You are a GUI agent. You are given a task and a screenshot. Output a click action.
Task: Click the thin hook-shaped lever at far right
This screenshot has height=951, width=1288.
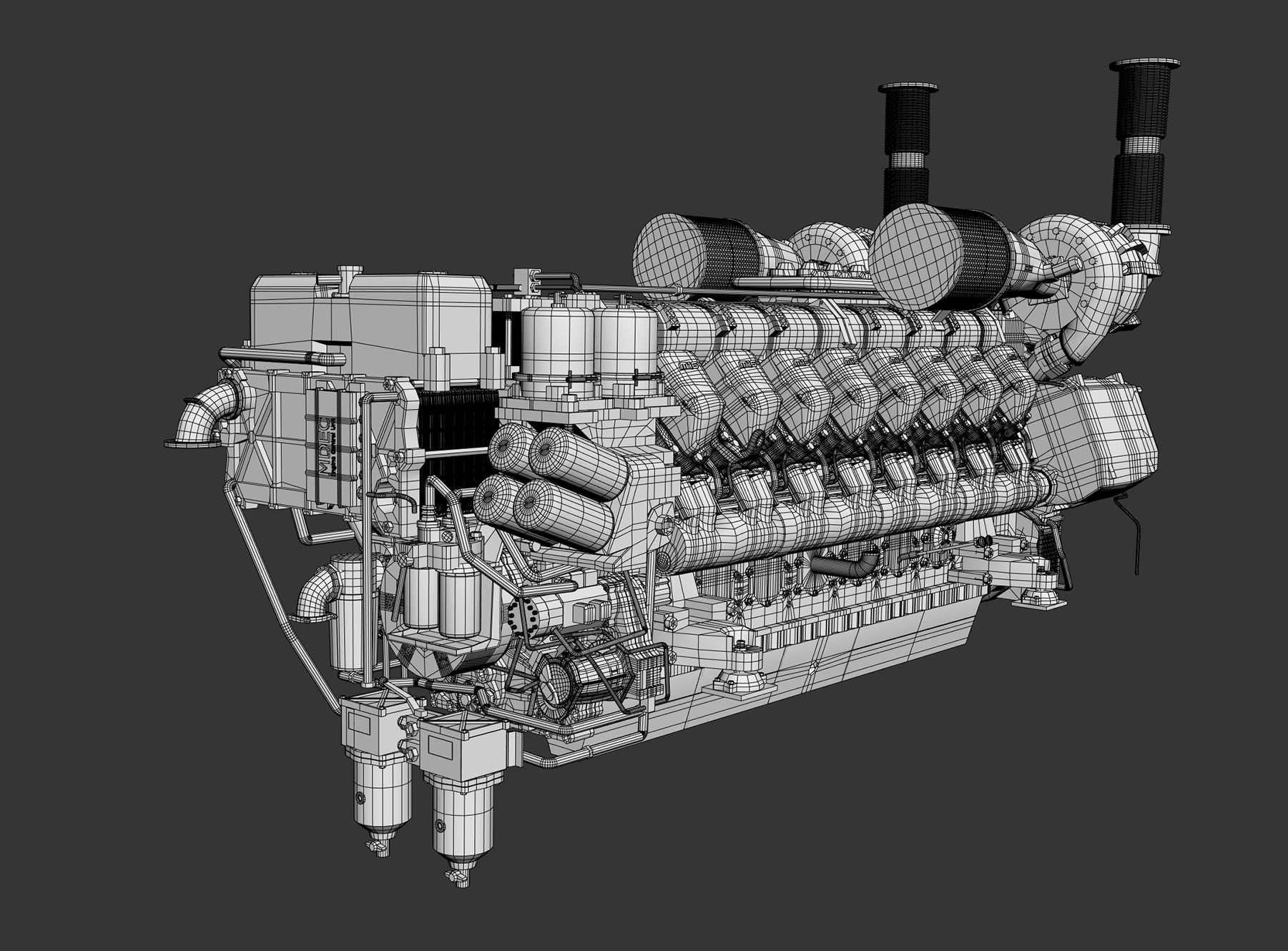pyautogui.click(x=1130, y=529)
